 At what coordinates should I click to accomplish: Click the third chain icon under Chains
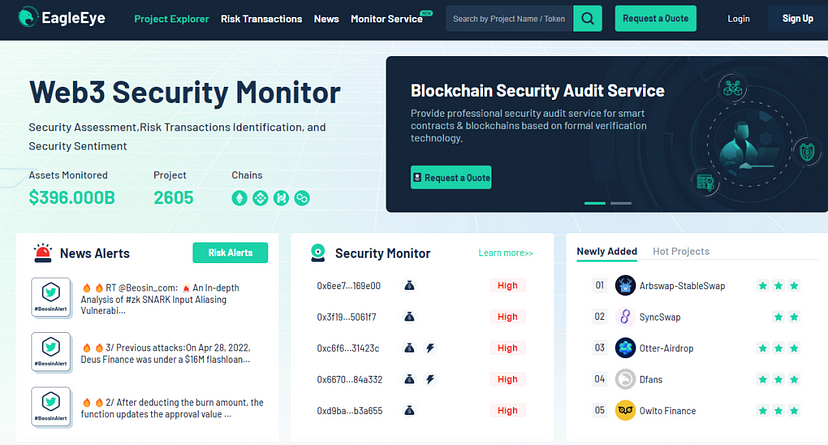(281, 198)
